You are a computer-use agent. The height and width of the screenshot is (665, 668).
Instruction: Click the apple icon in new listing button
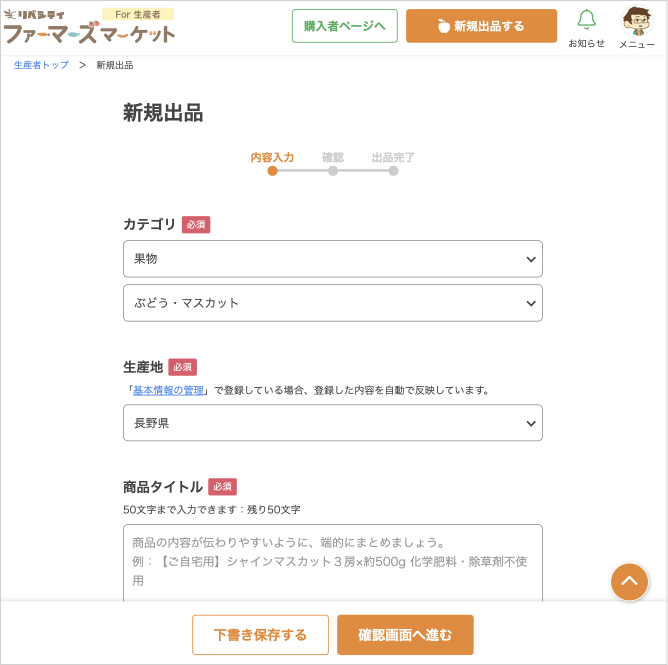pos(444,26)
